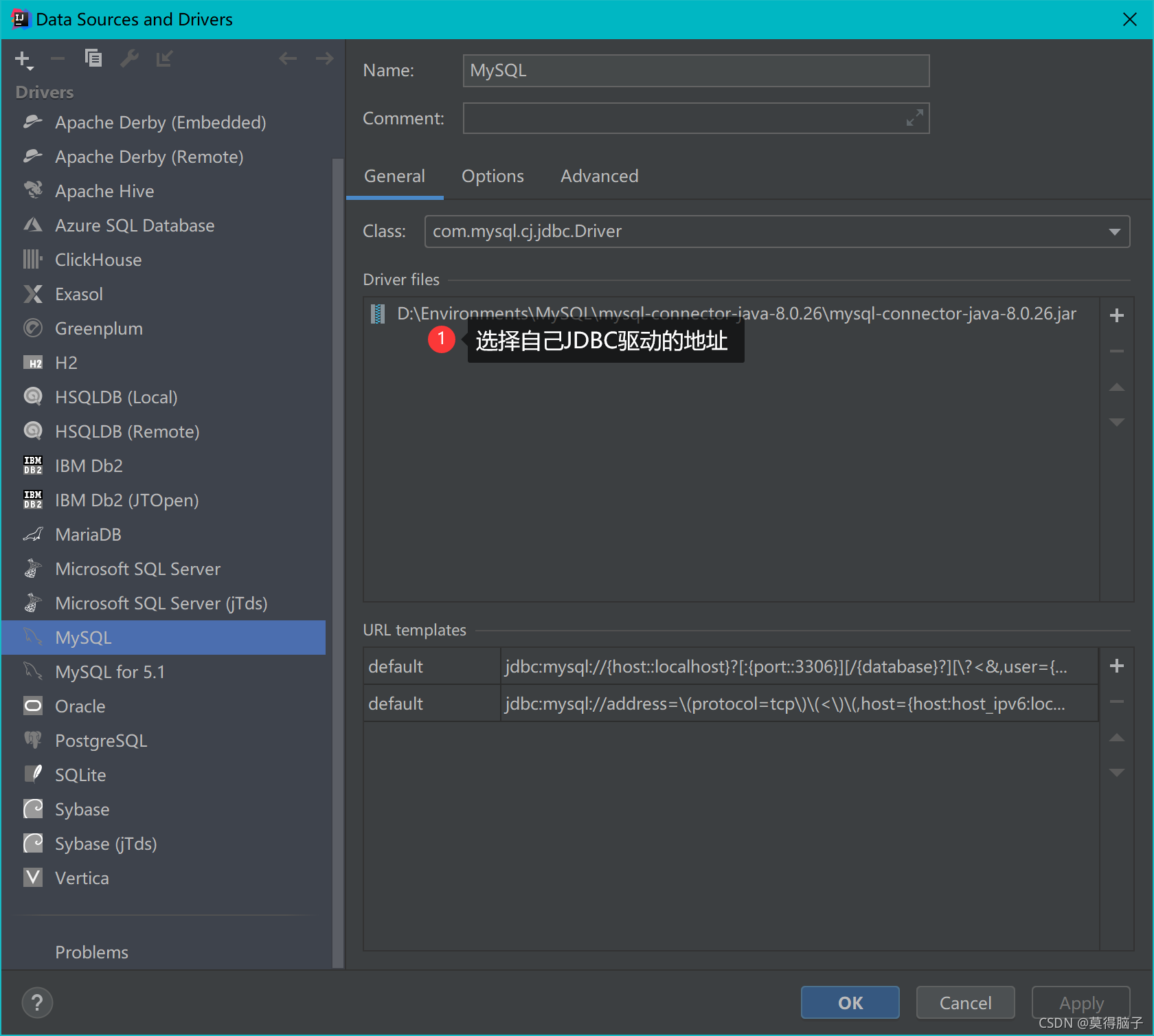
Task: Click the forward arrow icon
Action: click(x=324, y=59)
